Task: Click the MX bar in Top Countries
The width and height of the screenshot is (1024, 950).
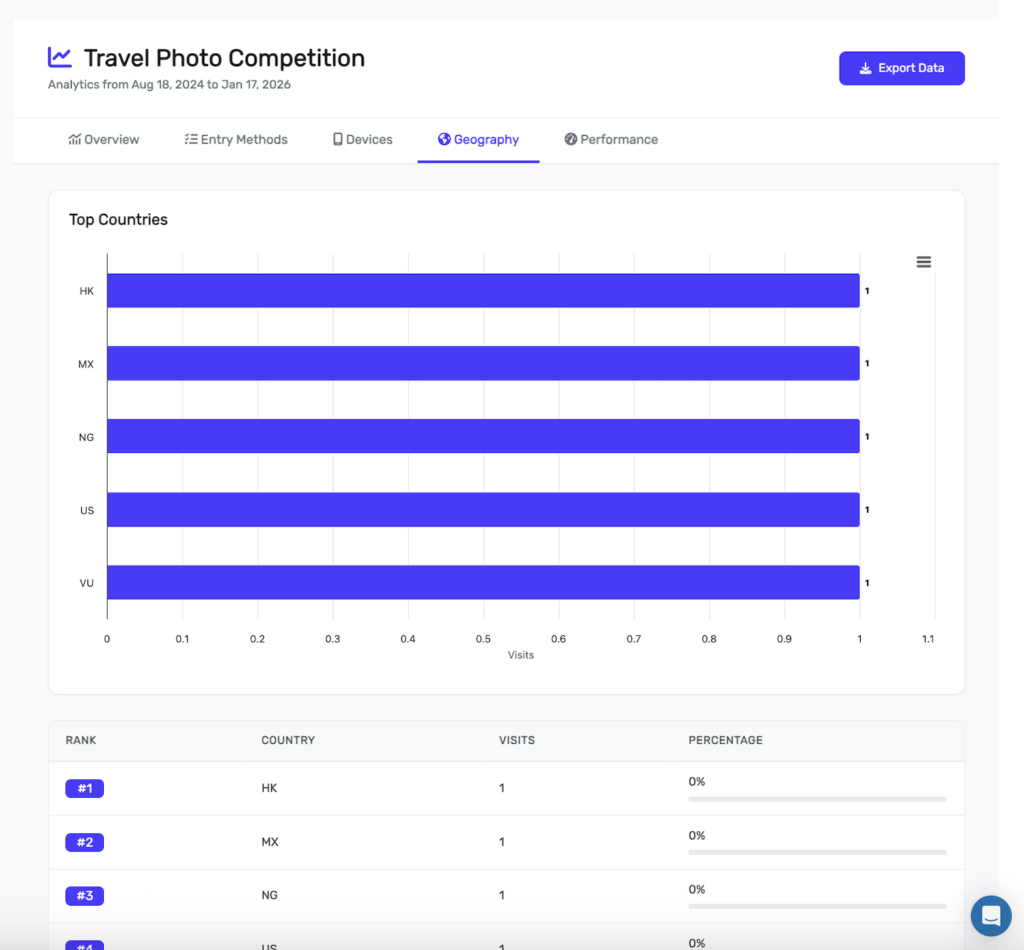Action: coord(483,364)
